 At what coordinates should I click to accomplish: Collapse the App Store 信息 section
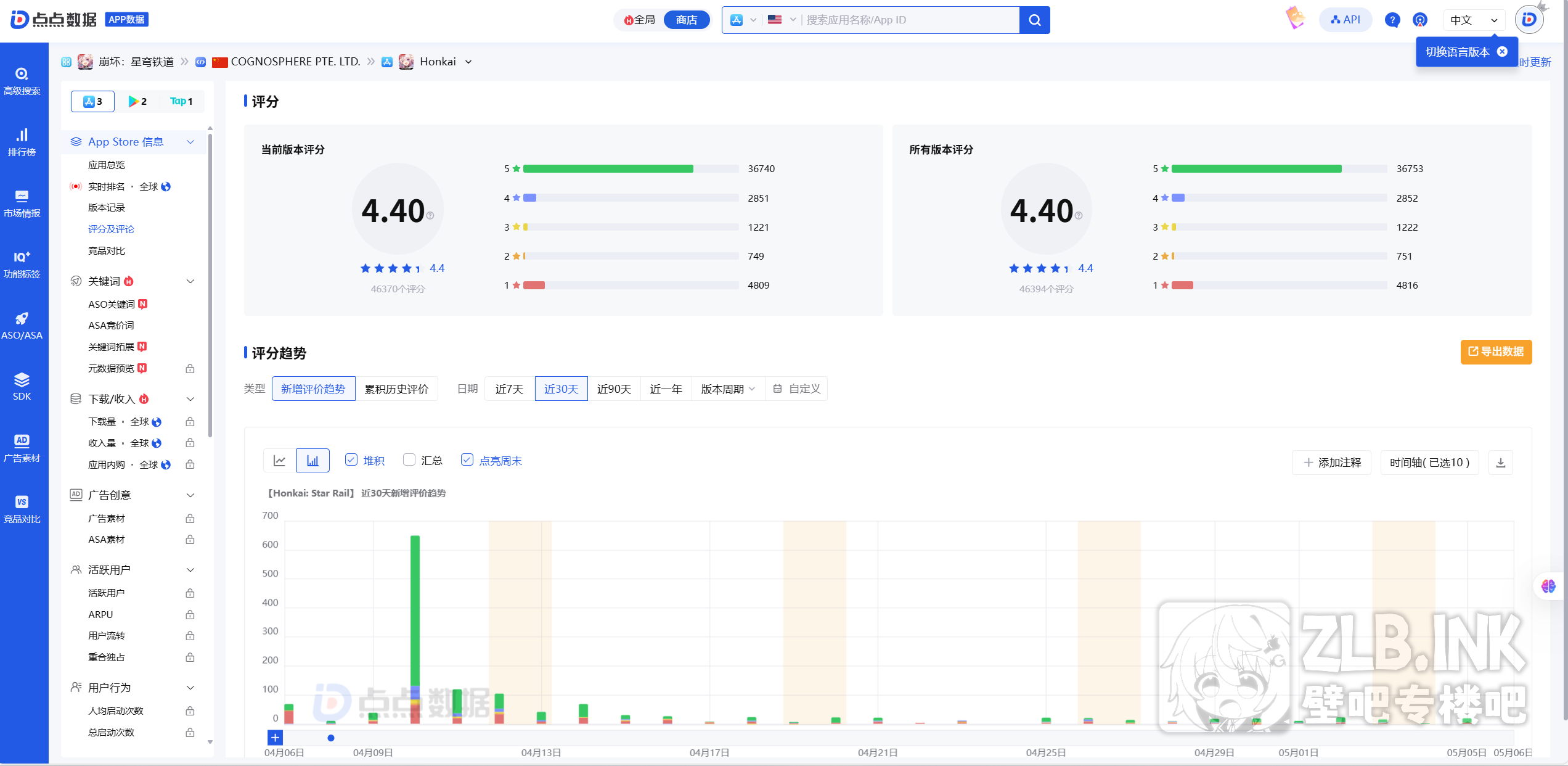tap(190, 142)
